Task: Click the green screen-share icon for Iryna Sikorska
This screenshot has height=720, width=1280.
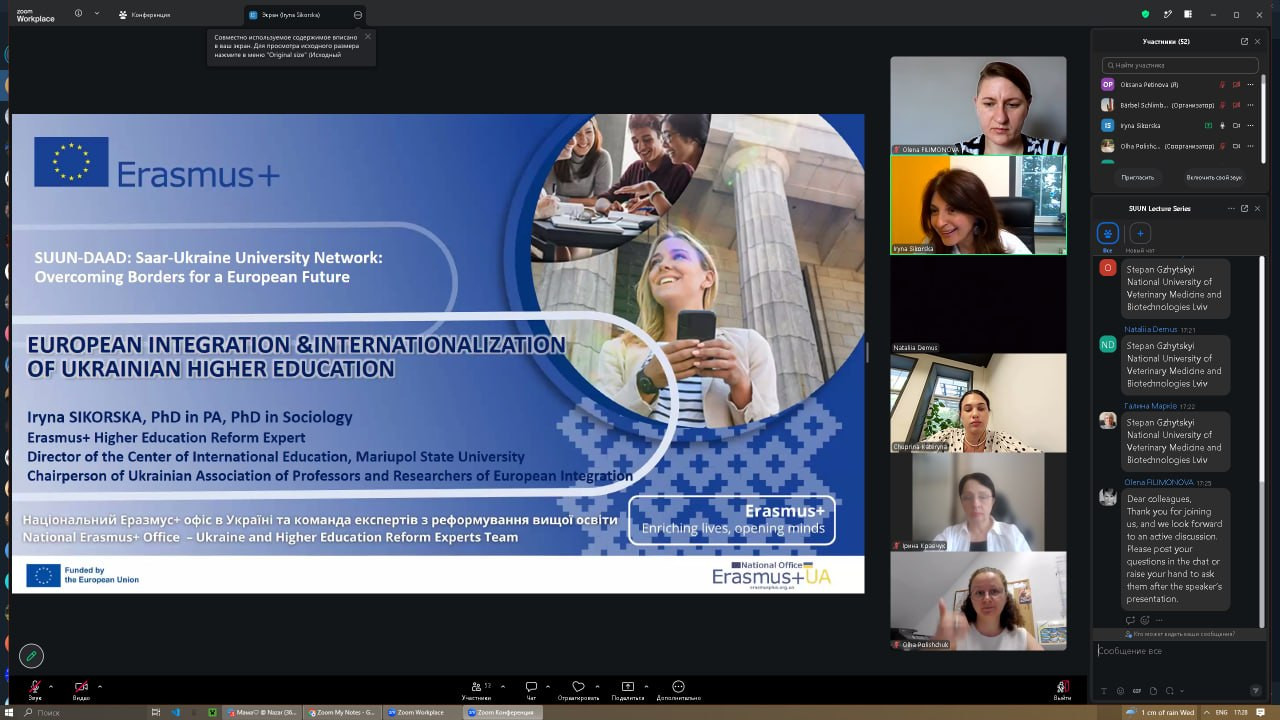Action: click(1208, 126)
